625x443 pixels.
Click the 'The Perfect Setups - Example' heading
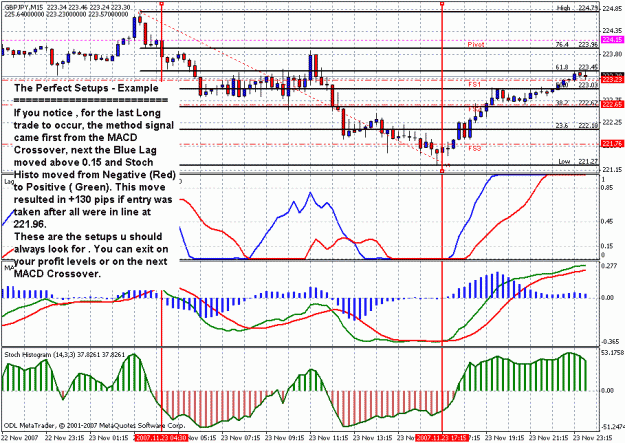86,88
